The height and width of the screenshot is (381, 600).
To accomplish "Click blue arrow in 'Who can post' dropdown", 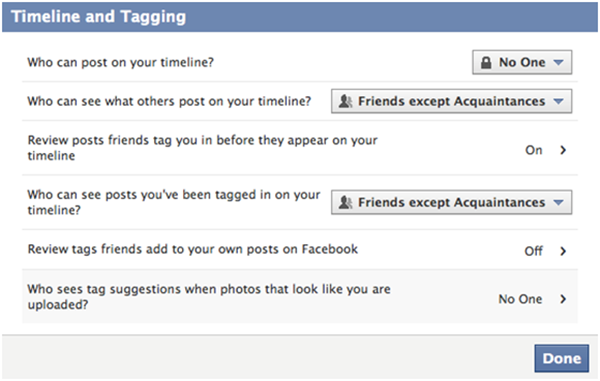I will (x=558, y=62).
